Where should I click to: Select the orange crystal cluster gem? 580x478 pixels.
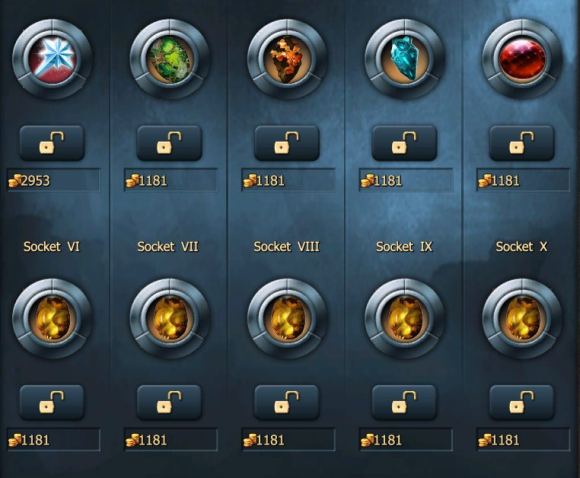pyautogui.click(x=287, y=59)
